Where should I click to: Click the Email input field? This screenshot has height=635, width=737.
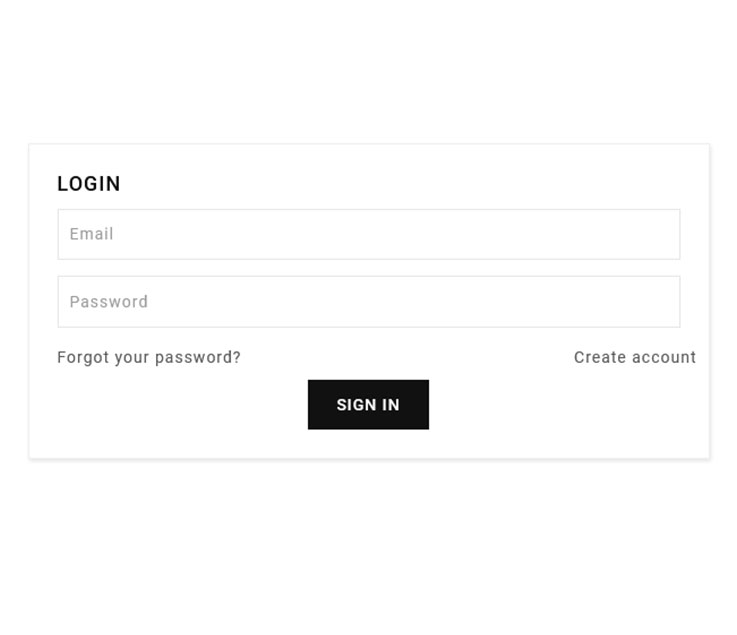pyautogui.click(x=368, y=234)
